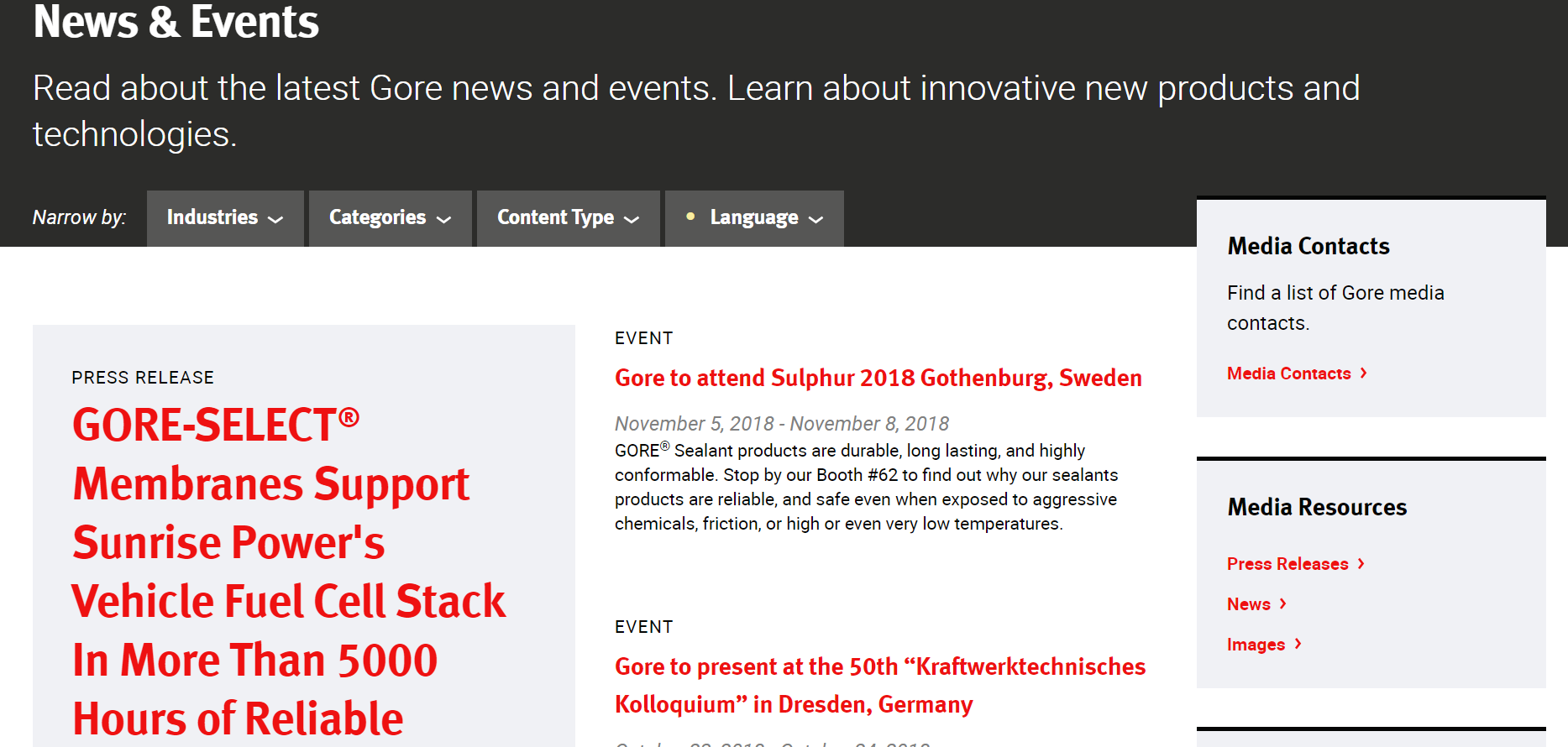The image size is (1568, 747).
Task: Click the chevron arrow beside Language
Action: [x=815, y=220]
